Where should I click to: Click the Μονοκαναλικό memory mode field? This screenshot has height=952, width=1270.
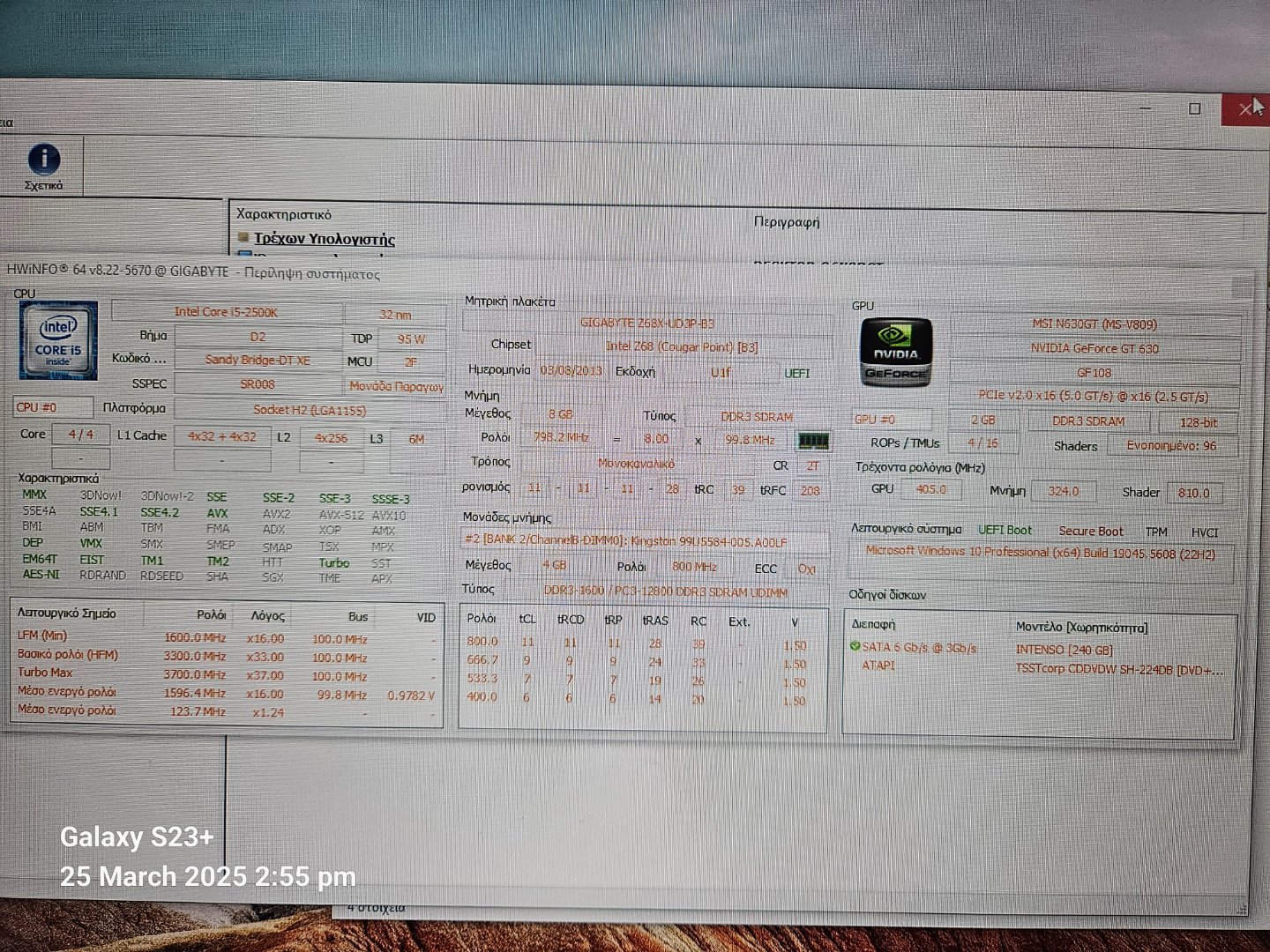click(636, 463)
